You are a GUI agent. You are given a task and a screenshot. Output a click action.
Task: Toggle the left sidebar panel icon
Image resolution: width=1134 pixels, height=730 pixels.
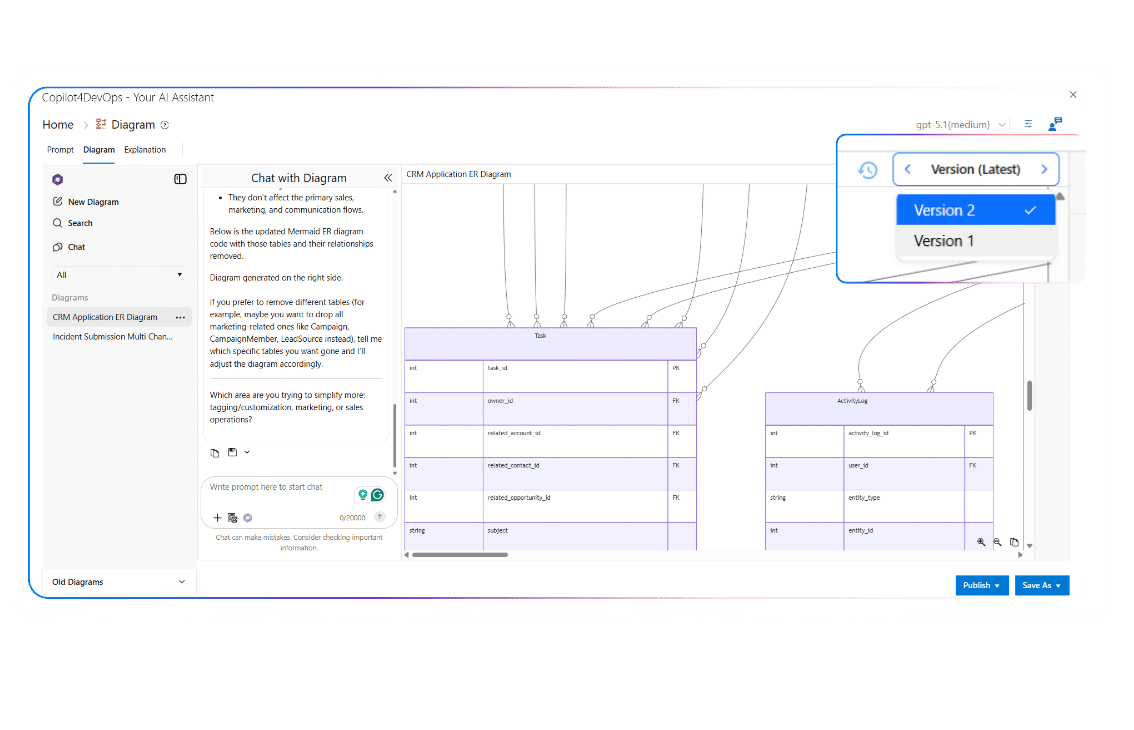click(x=180, y=179)
